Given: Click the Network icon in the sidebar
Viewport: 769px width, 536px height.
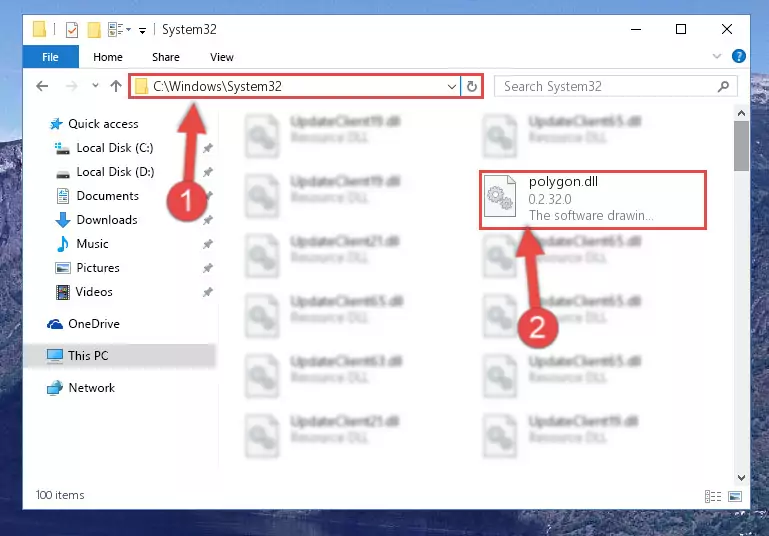Looking at the screenshot, I should [55, 388].
